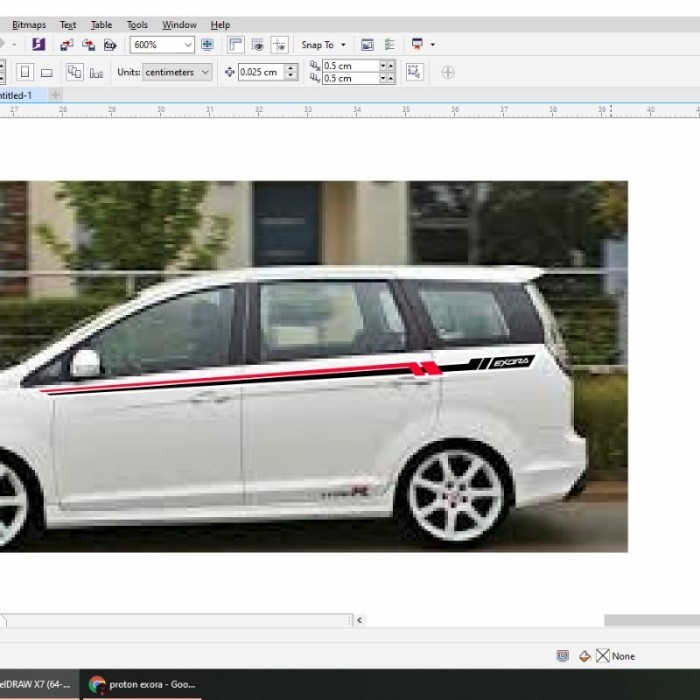Expand the Application Launcher dropdown arrow

click(x=433, y=45)
